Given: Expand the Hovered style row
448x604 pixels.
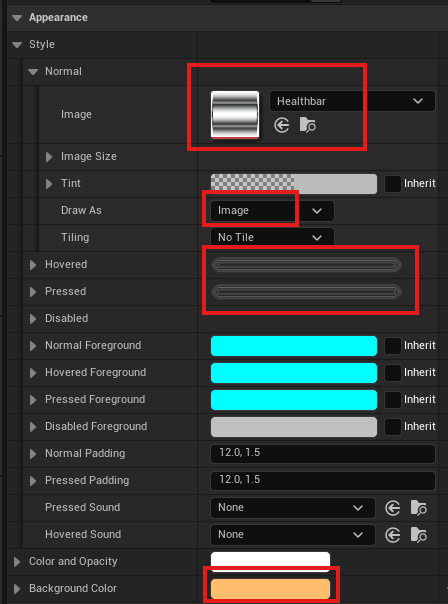Looking at the screenshot, I should tap(33, 265).
